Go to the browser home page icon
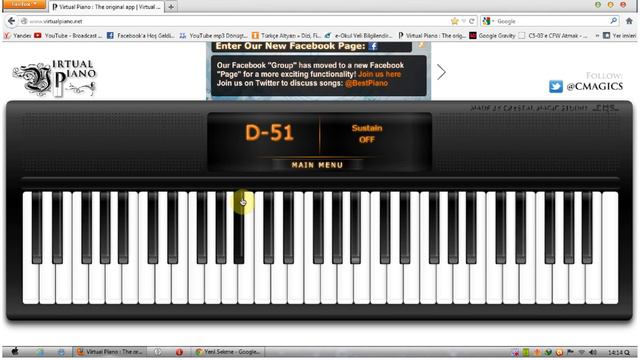 click(629, 21)
